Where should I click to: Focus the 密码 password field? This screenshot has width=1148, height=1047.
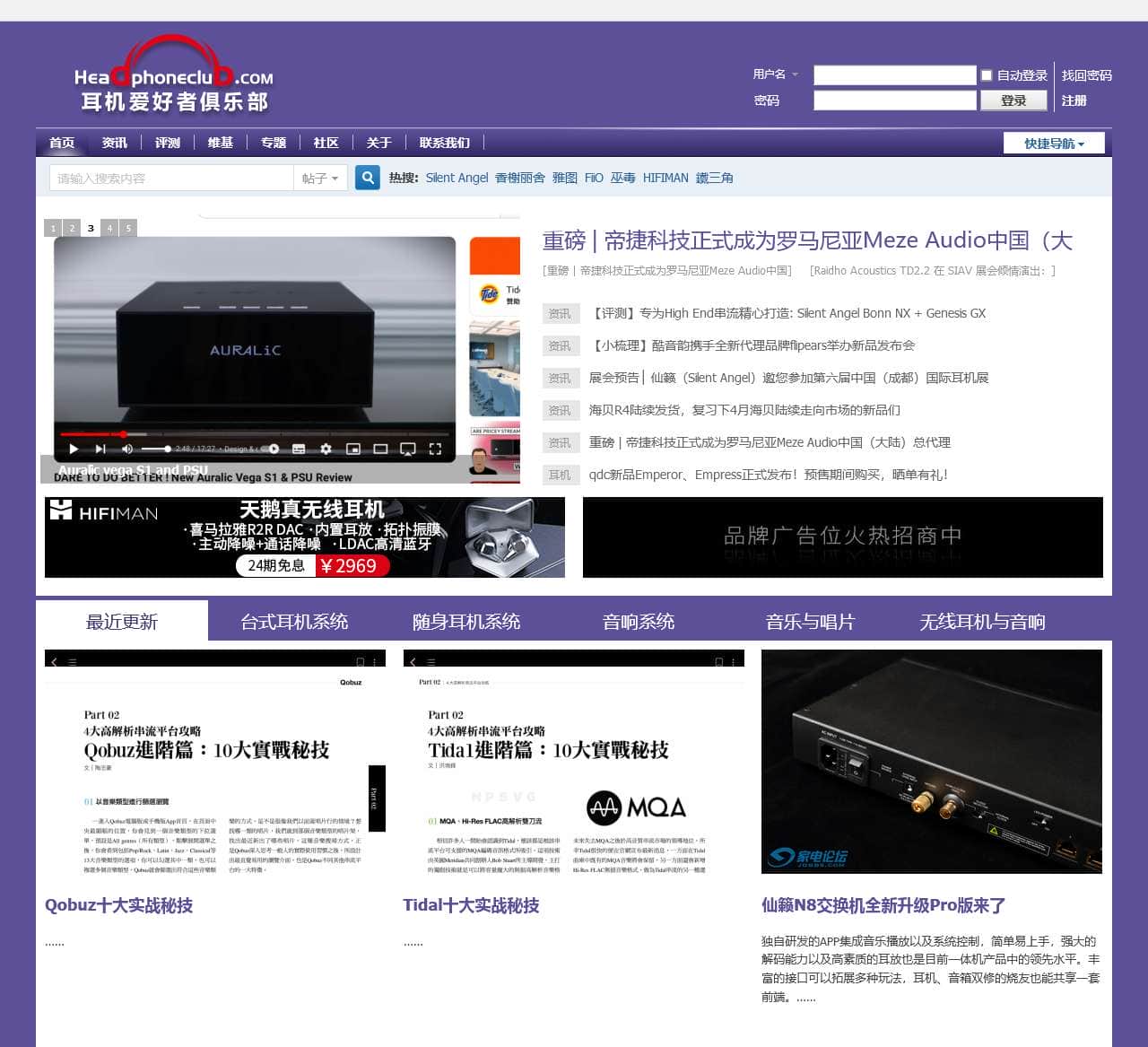pos(894,100)
